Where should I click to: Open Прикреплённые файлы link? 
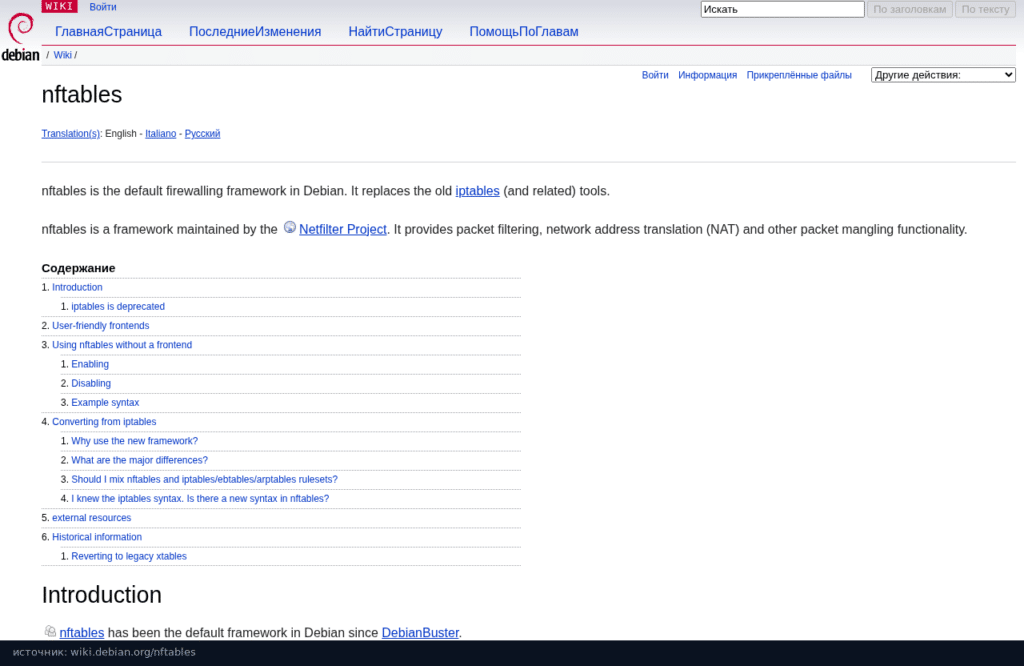(799, 75)
